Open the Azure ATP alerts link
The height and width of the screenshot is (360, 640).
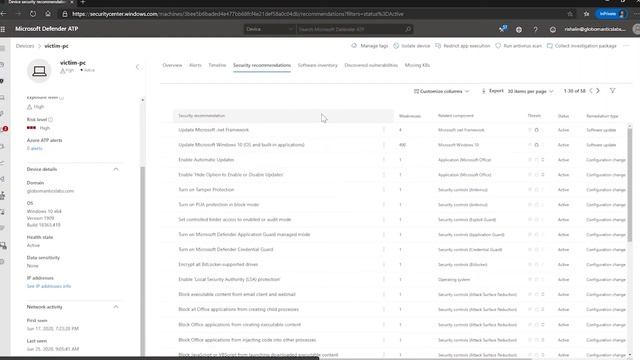[34, 148]
